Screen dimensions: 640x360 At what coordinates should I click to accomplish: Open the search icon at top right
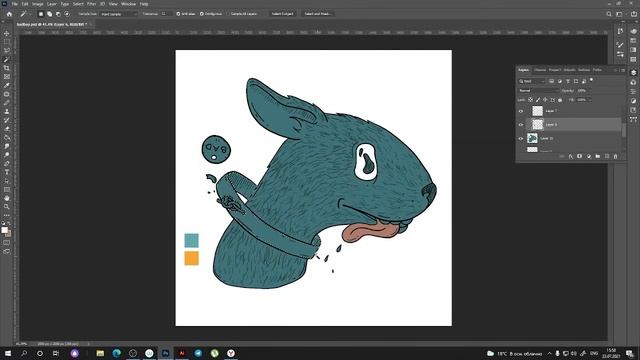pyautogui.click(x=609, y=14)
